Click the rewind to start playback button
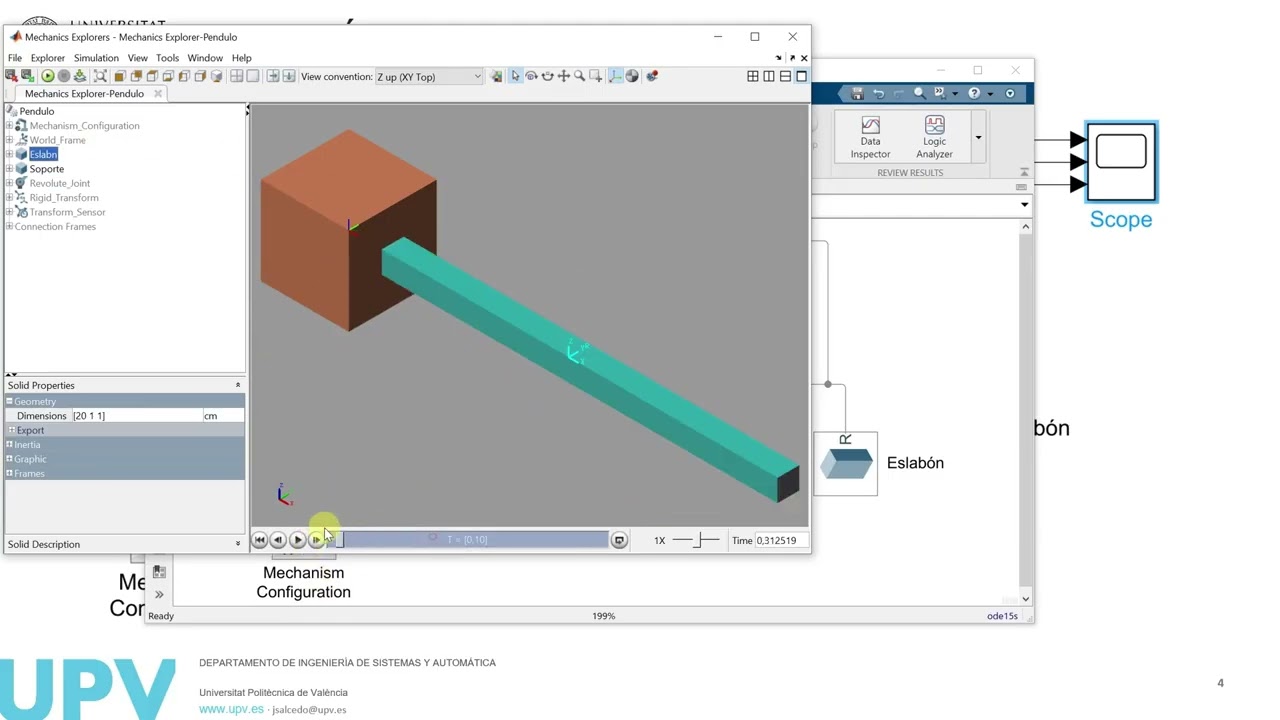 pos(260,540)
